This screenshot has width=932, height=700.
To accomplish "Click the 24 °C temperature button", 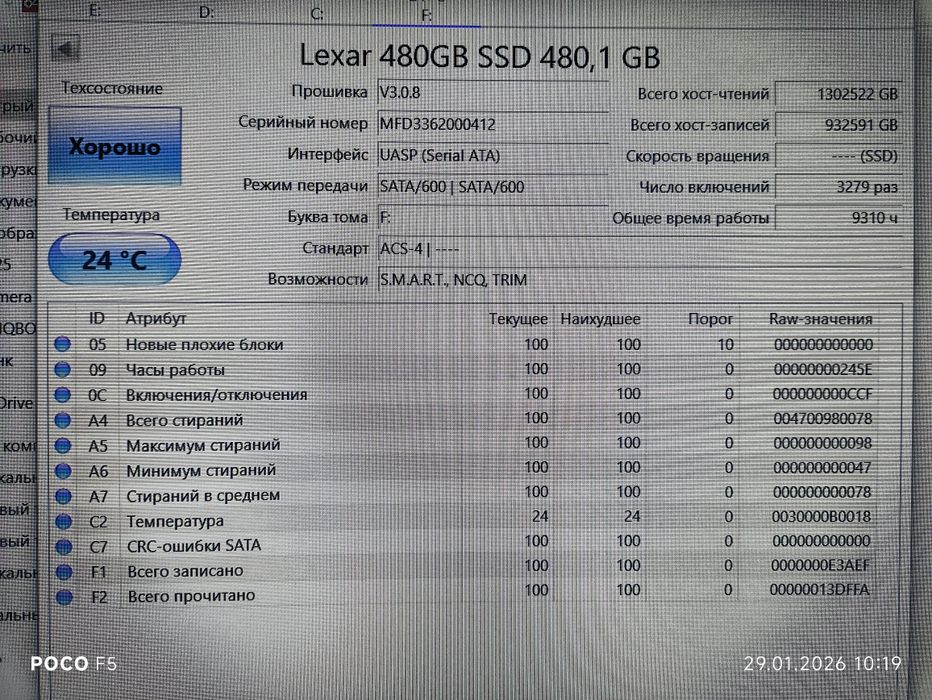I will click(x=114, y=260).
